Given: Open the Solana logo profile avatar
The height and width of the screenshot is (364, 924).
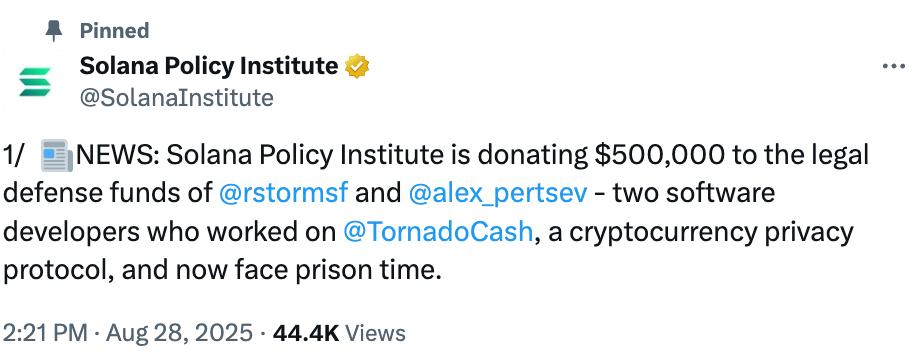Looking at the screenshot, I should point(35,82).
